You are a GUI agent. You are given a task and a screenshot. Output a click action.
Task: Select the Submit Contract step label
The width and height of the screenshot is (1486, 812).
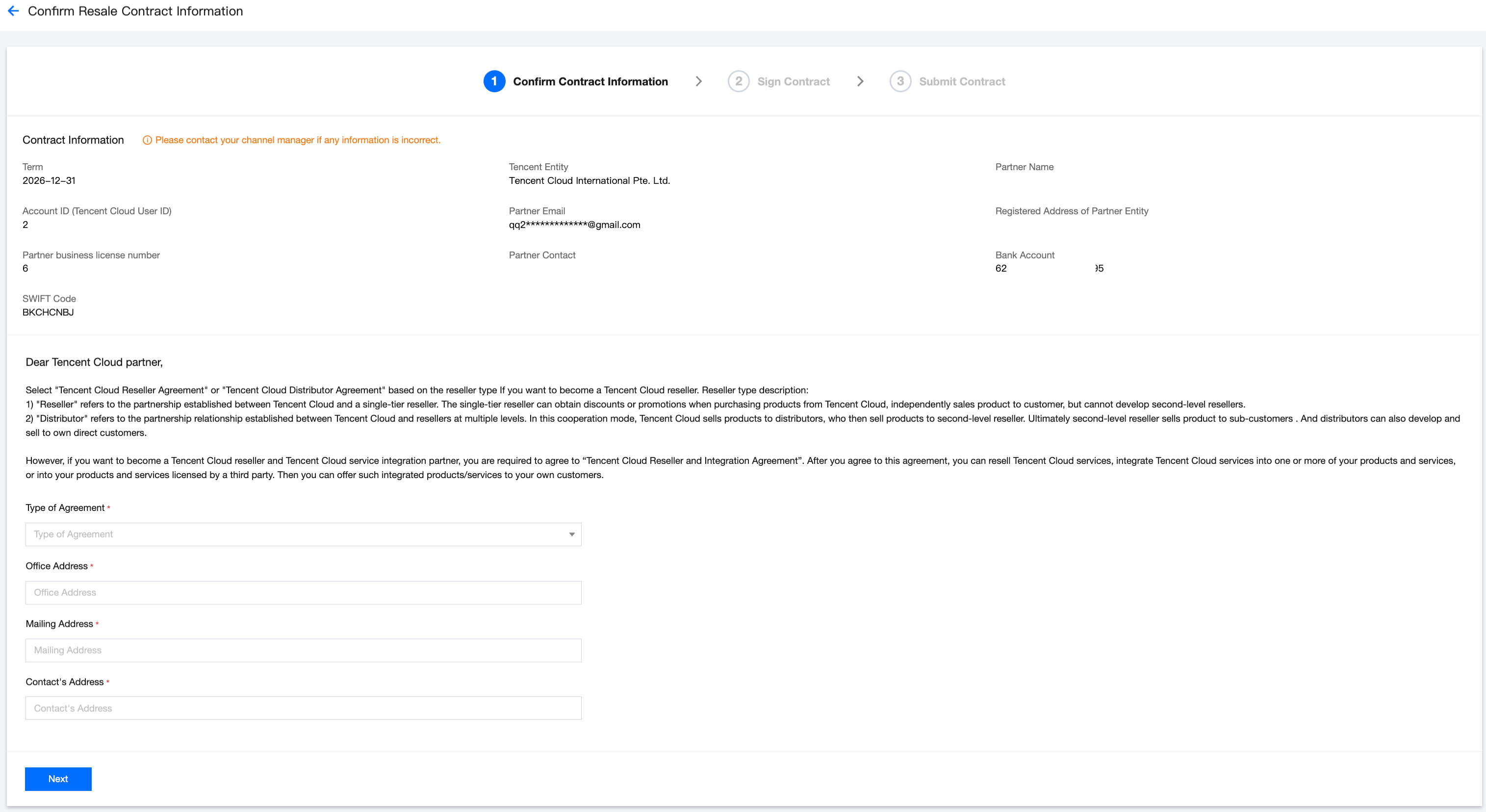tap(962, 81)
